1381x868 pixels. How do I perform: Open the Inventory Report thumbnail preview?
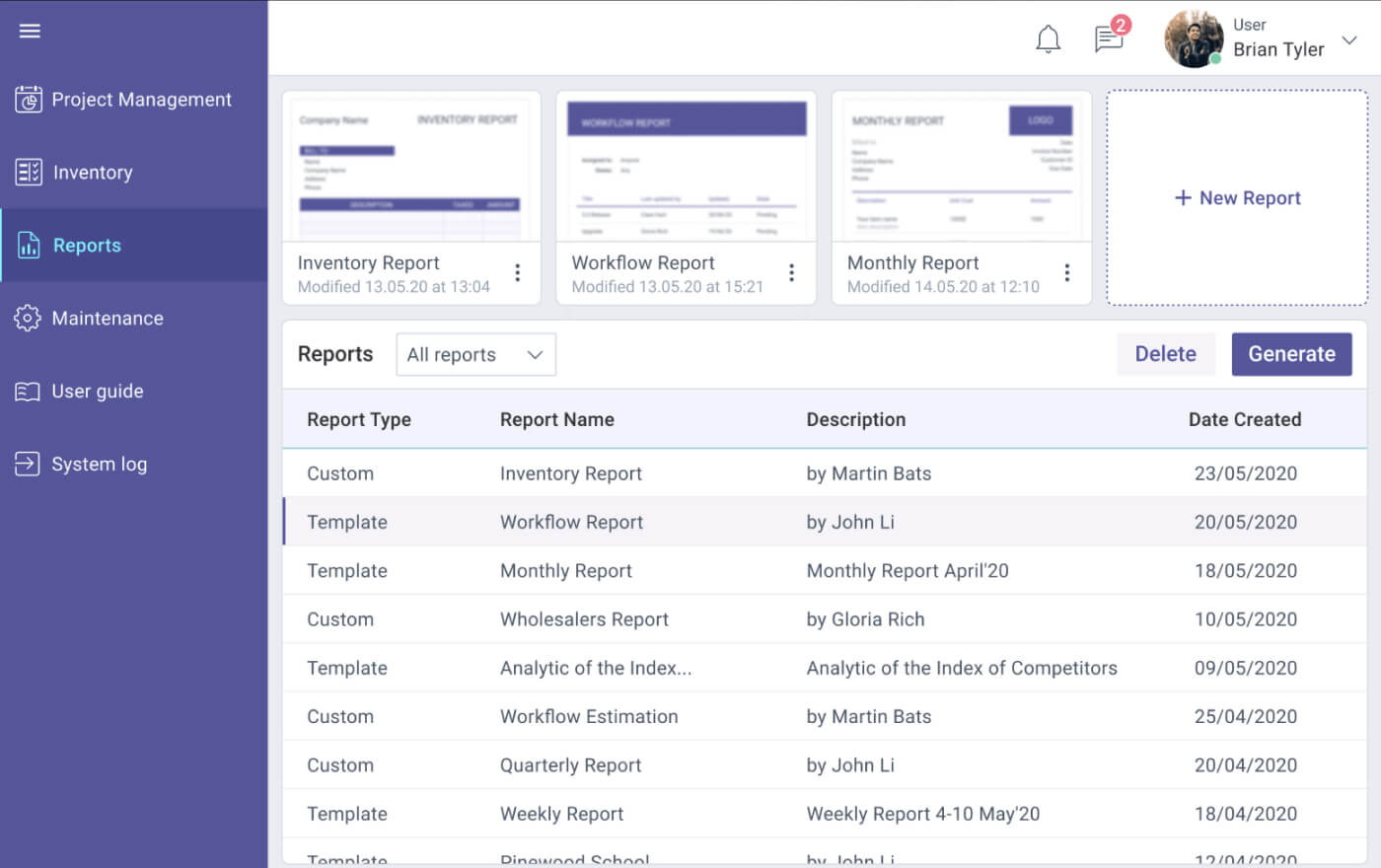411,166
